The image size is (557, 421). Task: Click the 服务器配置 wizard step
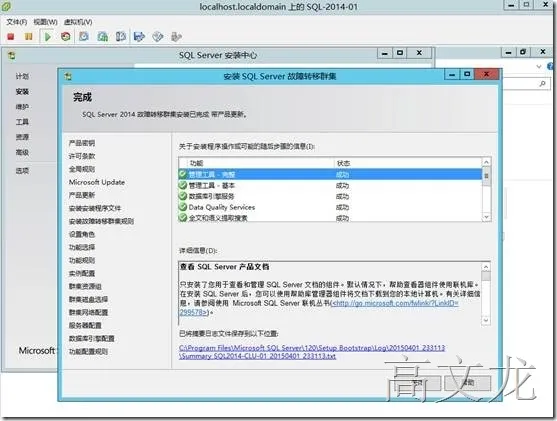(x=85, y=325)
